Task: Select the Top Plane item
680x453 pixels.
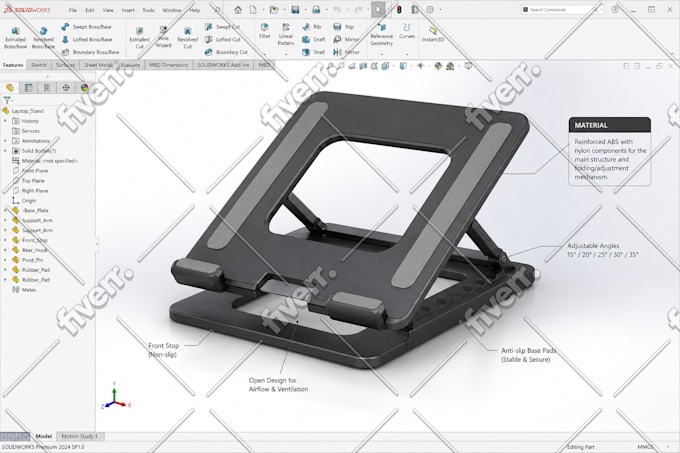Action: pyautogui.click(x=29, y=181)
